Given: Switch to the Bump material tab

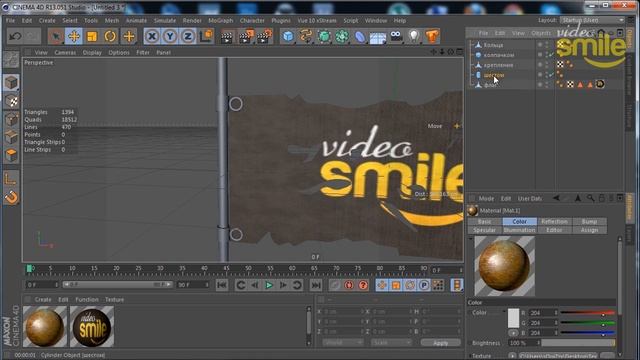Looking at the screenshot, I should 589,222.
